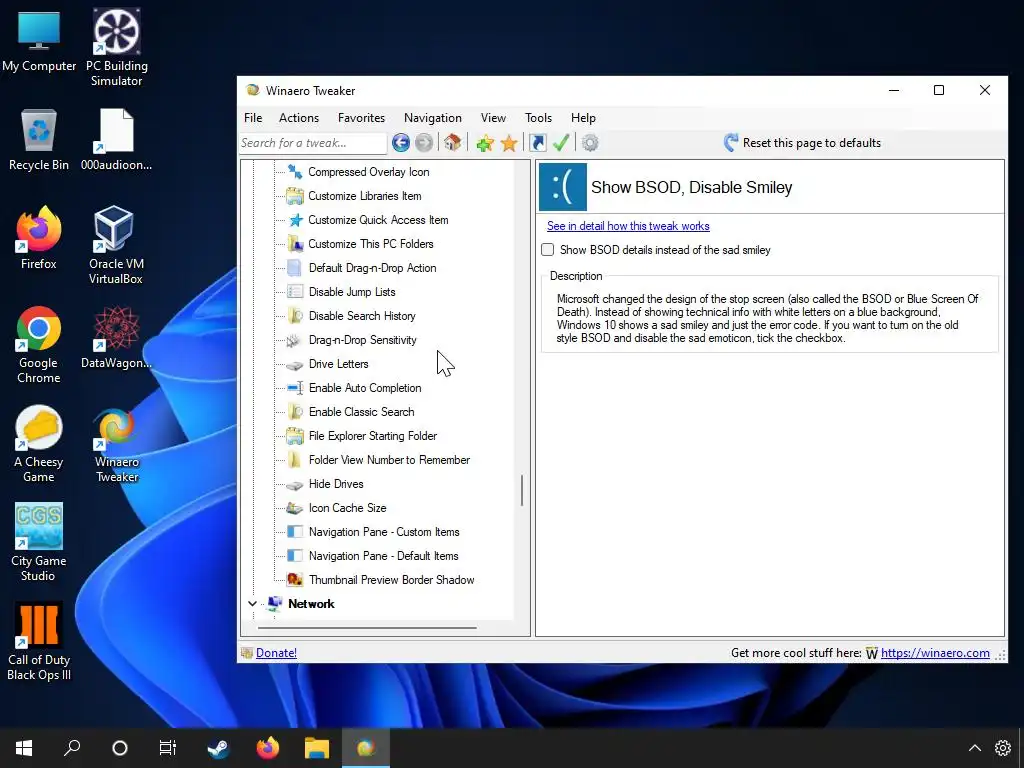Viewport: 1024px width, 768px height.
Task: Select Disable Search History item
Action: [362, 316]
